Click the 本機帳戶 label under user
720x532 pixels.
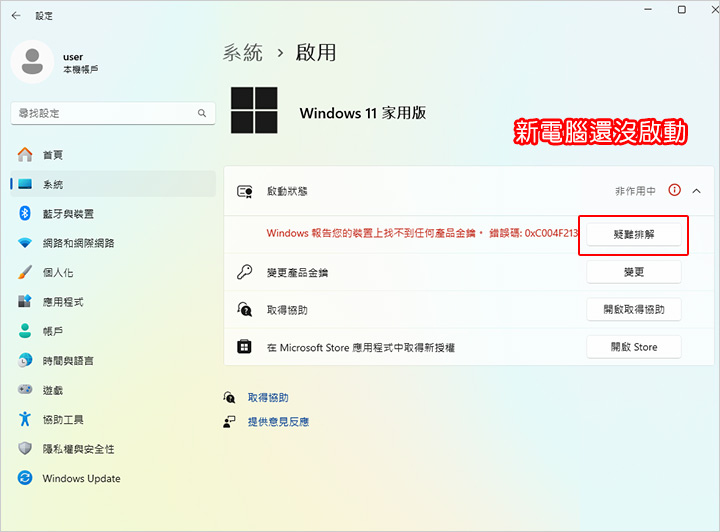click(x=80, y=69)
